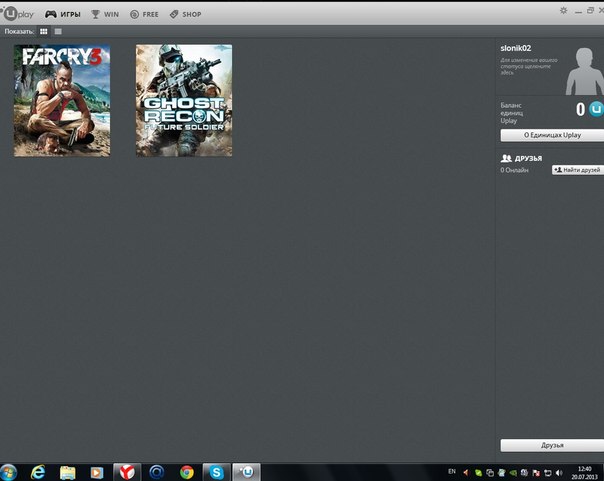Click the 'О Единицах Uplay' button
Viewport: 604px width, 481px height.
552,135
